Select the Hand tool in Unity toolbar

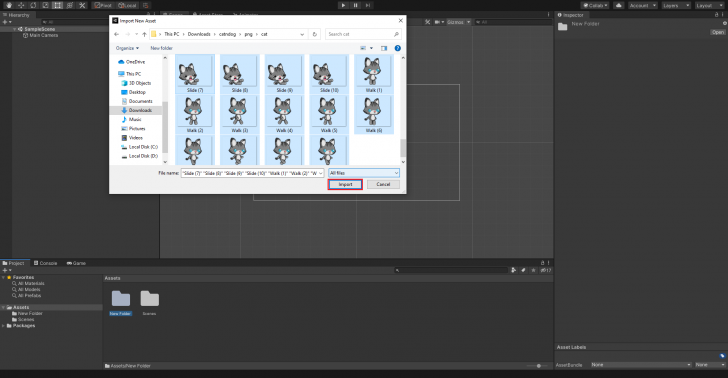9,5
